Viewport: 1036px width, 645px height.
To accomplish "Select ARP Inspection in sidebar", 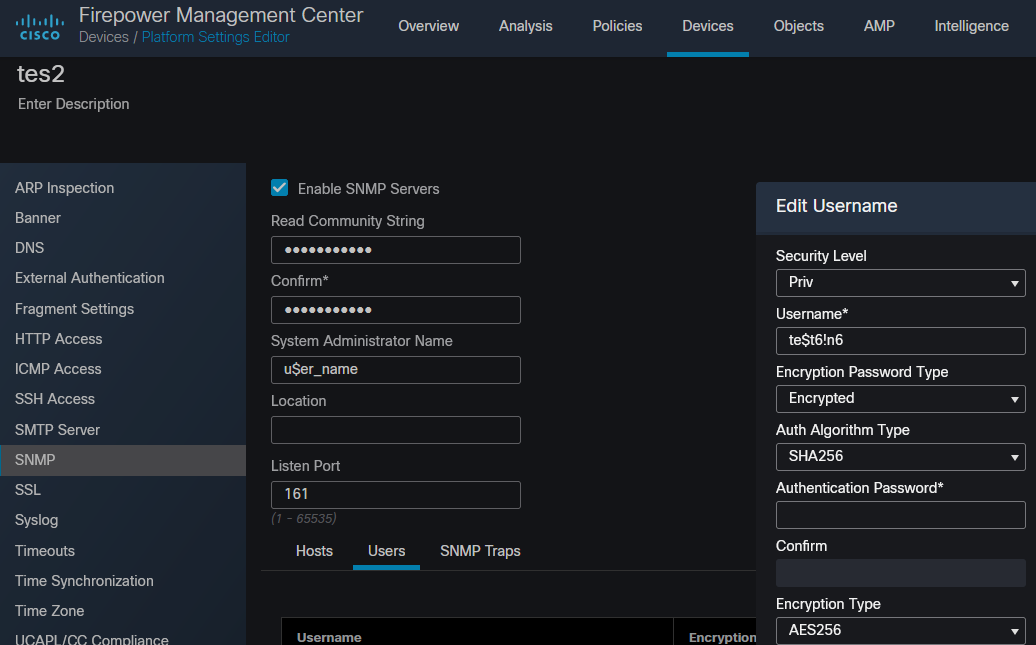I will [65, 188].
